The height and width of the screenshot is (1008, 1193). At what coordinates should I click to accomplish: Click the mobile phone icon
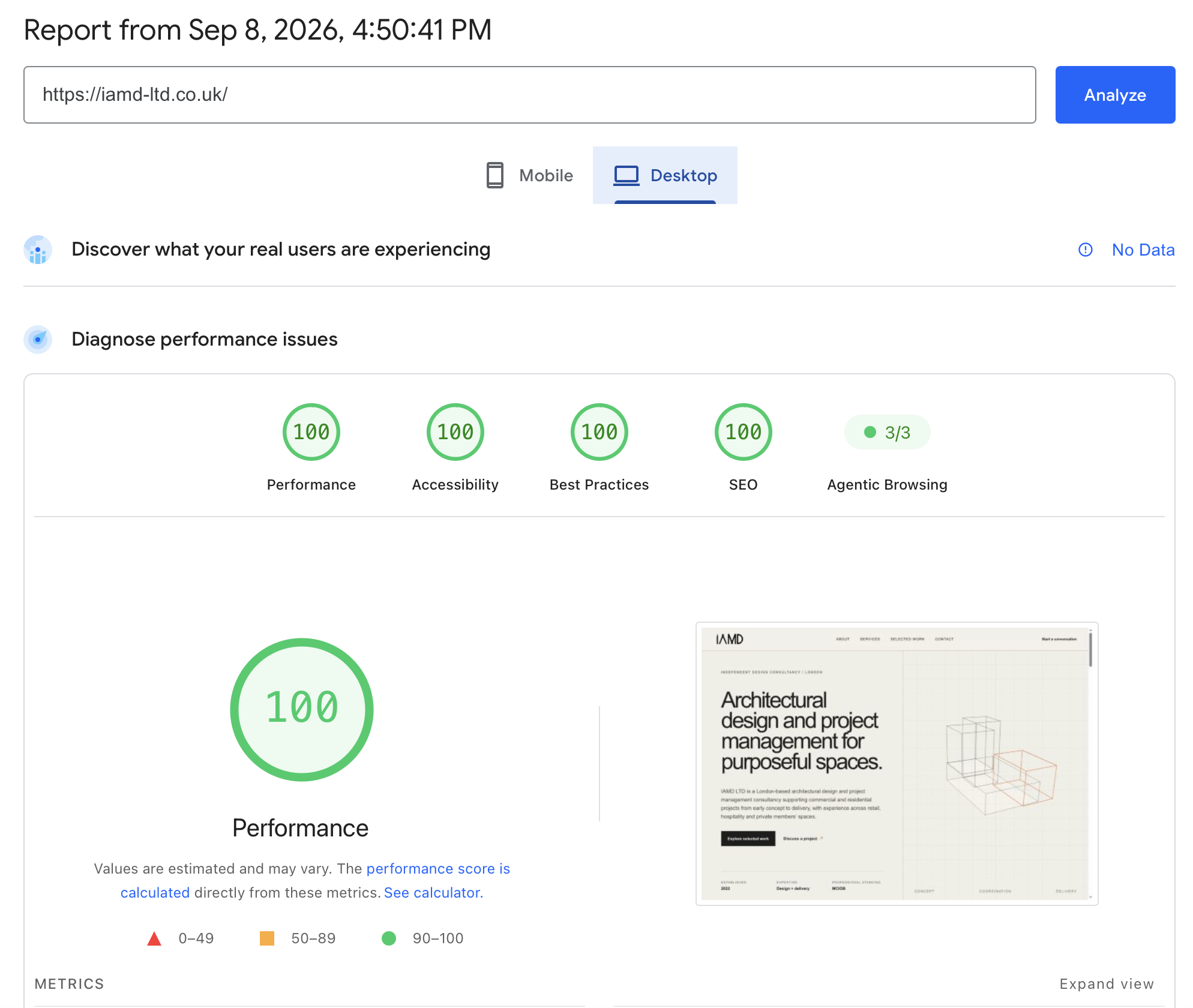coord(495,175)
